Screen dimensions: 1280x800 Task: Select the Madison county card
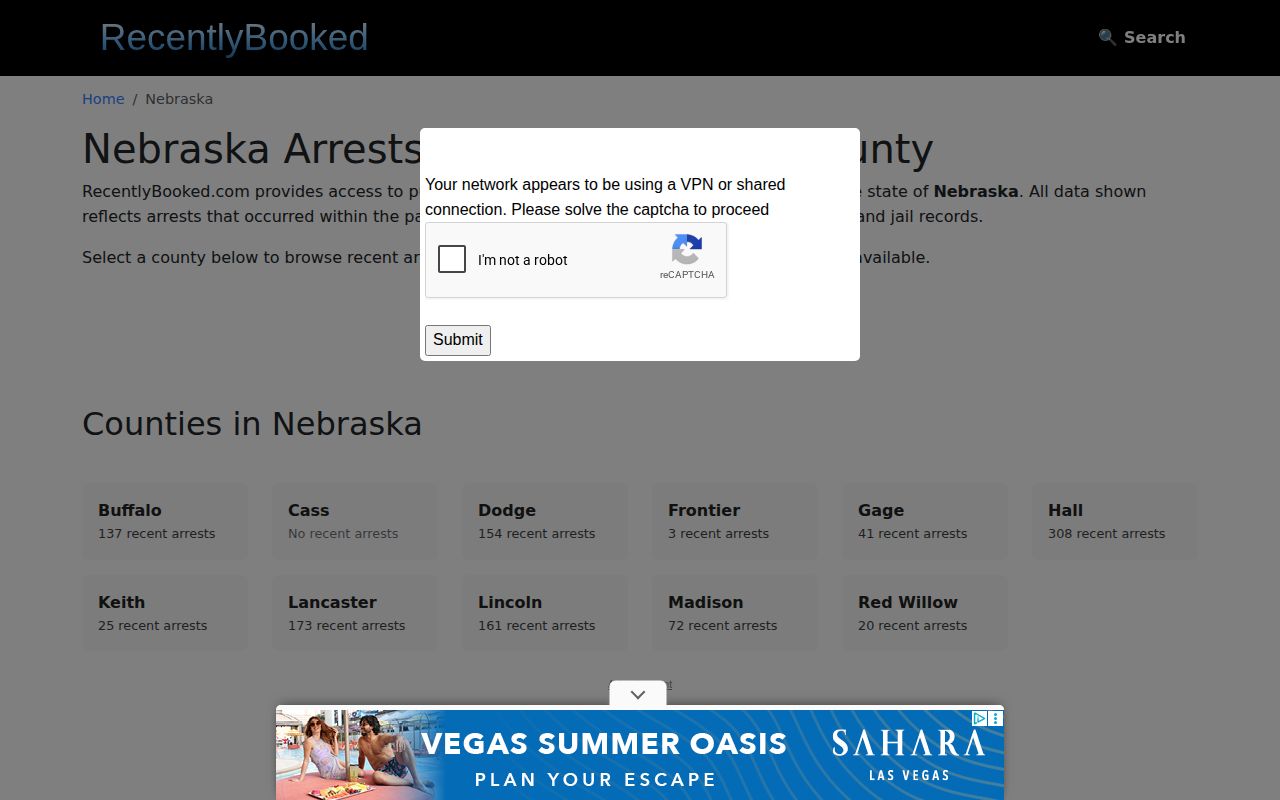(735, 613)
